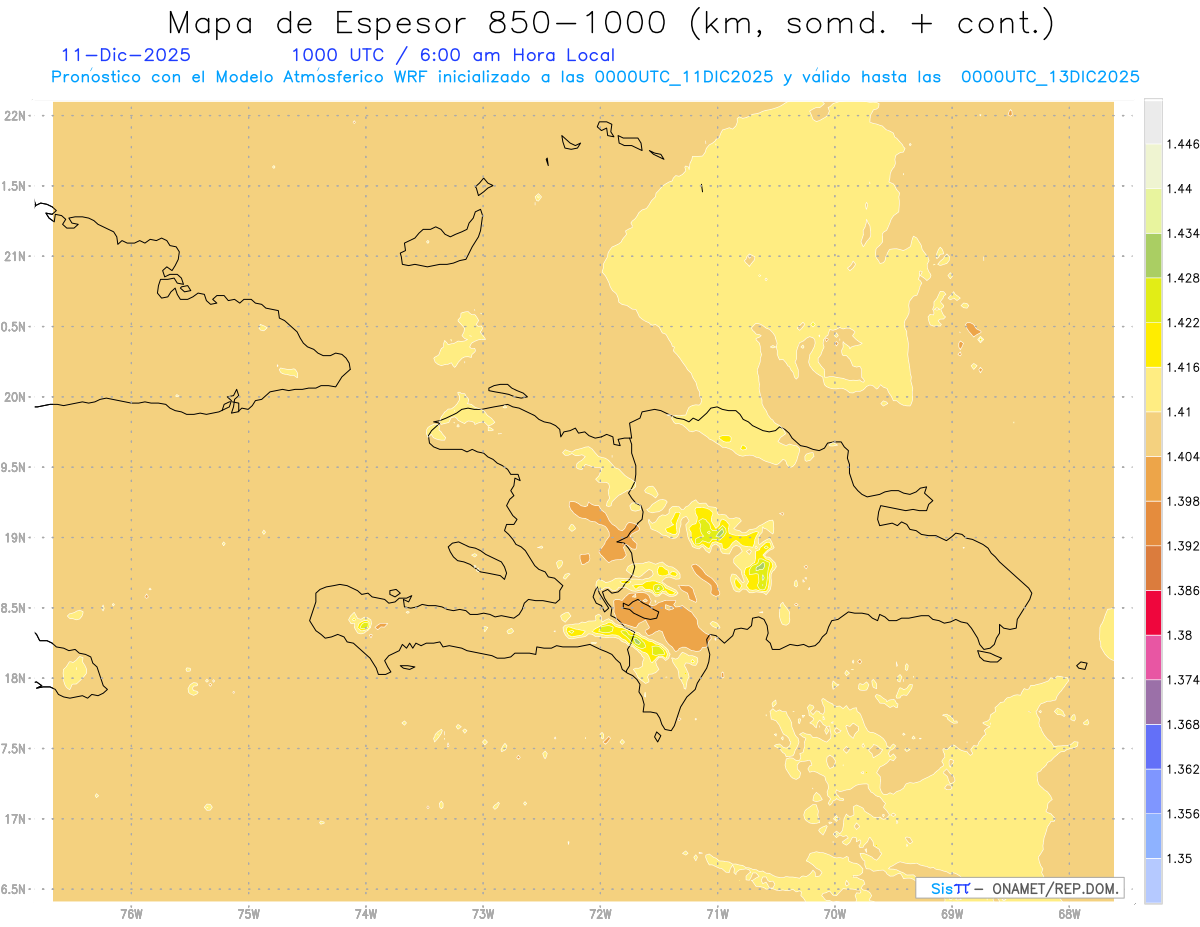Click the '68W' longitude label

click(1069, 914)
